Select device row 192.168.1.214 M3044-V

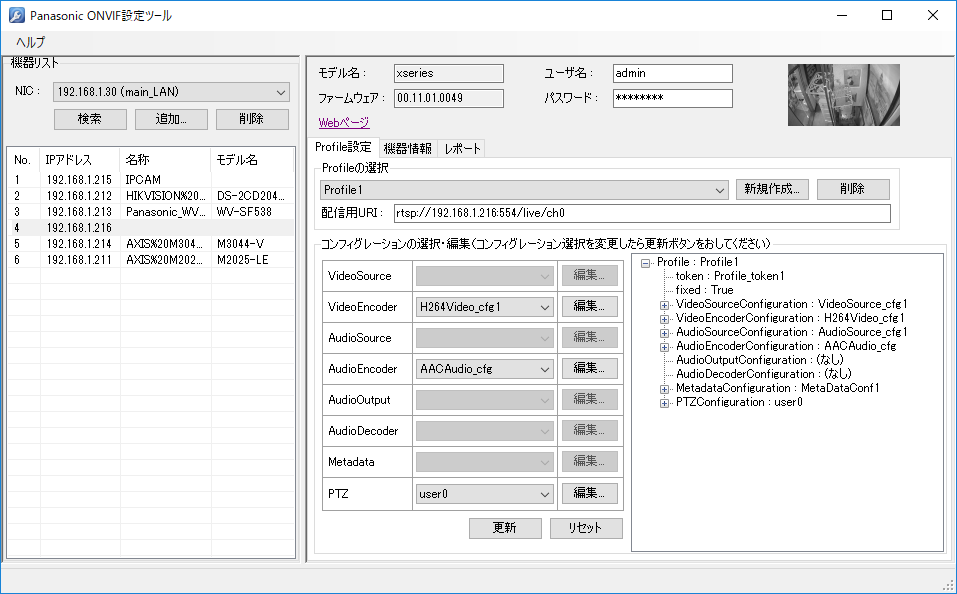[x=151, y=244]
